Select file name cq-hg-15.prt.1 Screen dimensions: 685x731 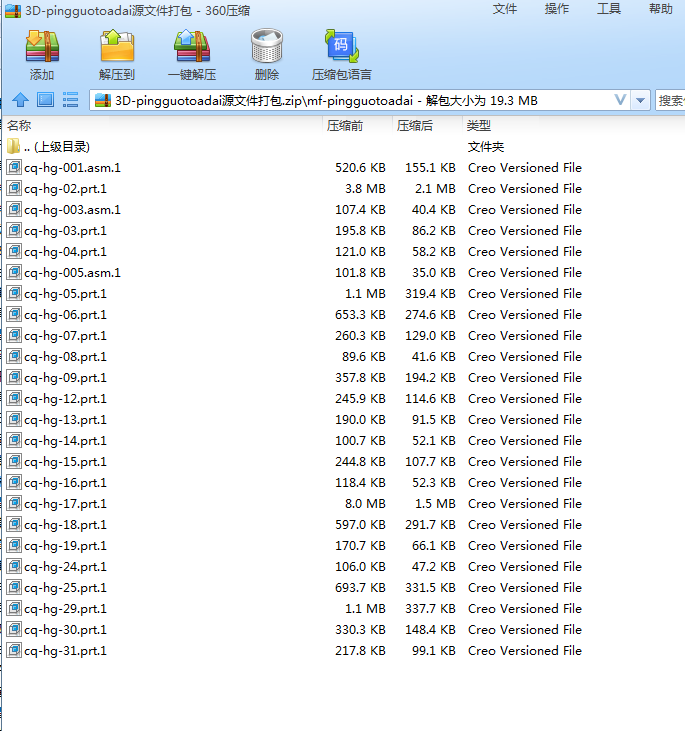65,462
